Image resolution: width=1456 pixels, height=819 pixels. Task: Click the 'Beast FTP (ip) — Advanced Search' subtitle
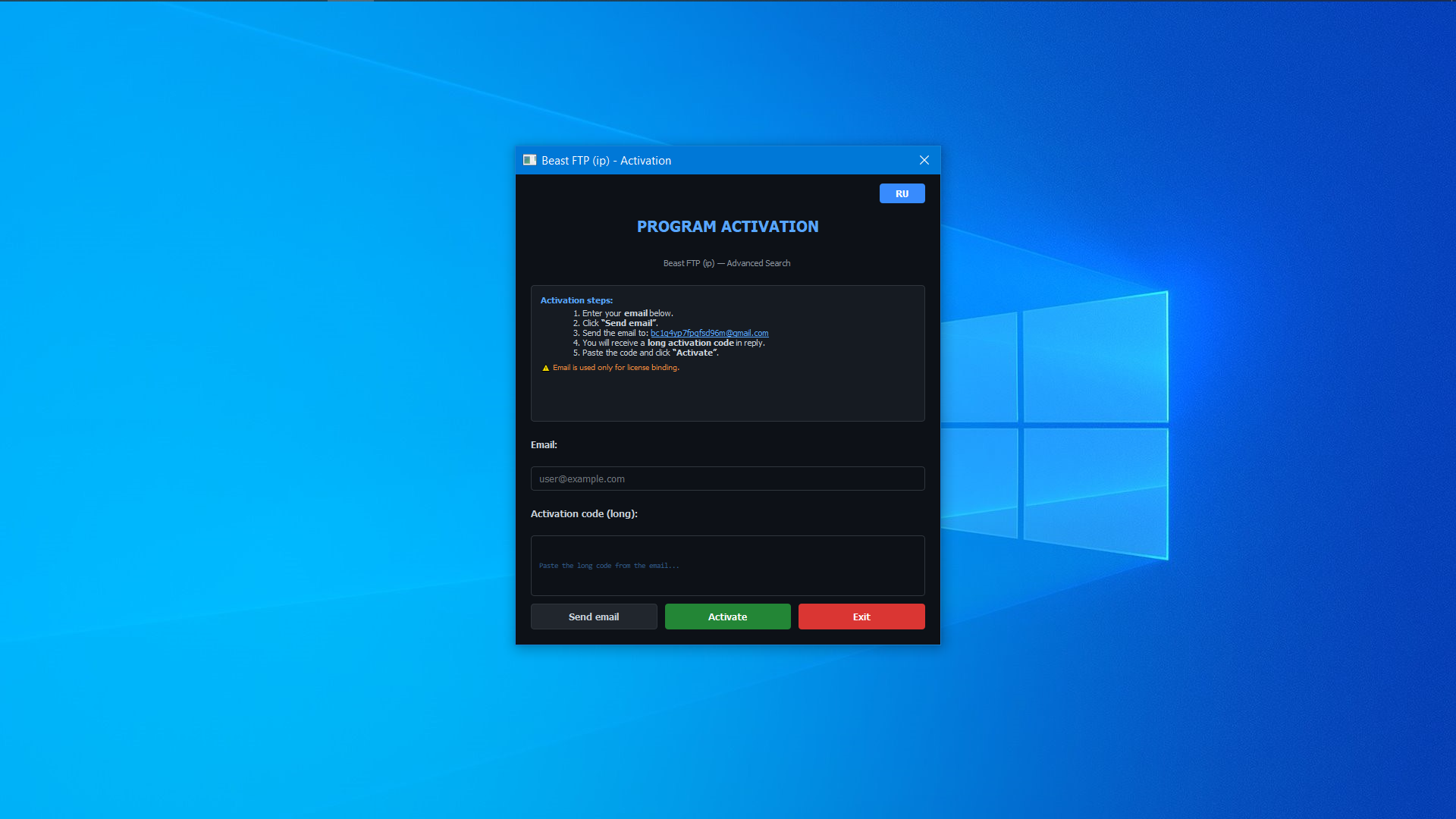click(x=726, y=263)
